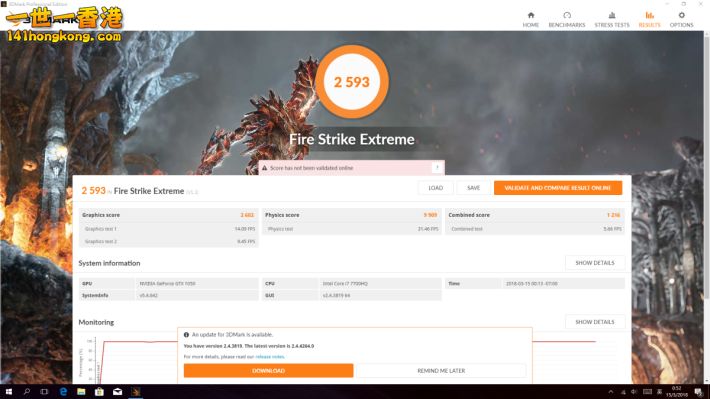The width and height of the screenshot is (710, 399).
Task: Click the keyboard input tray icon
Action: point(648,392)
